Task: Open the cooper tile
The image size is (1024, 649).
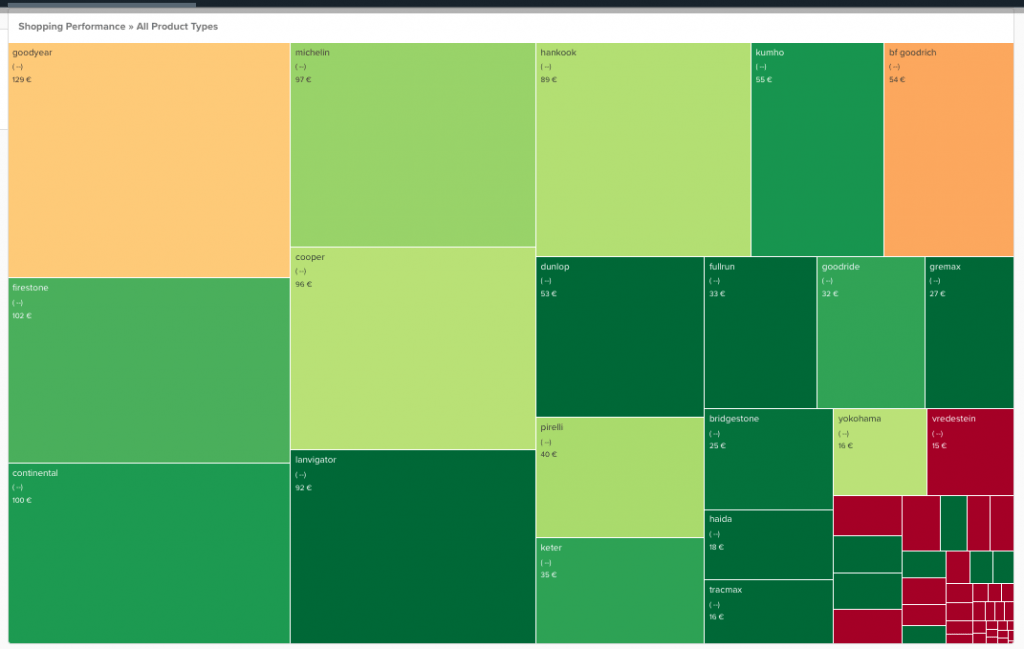Action: pyautogui.click(x=413, y=348)
